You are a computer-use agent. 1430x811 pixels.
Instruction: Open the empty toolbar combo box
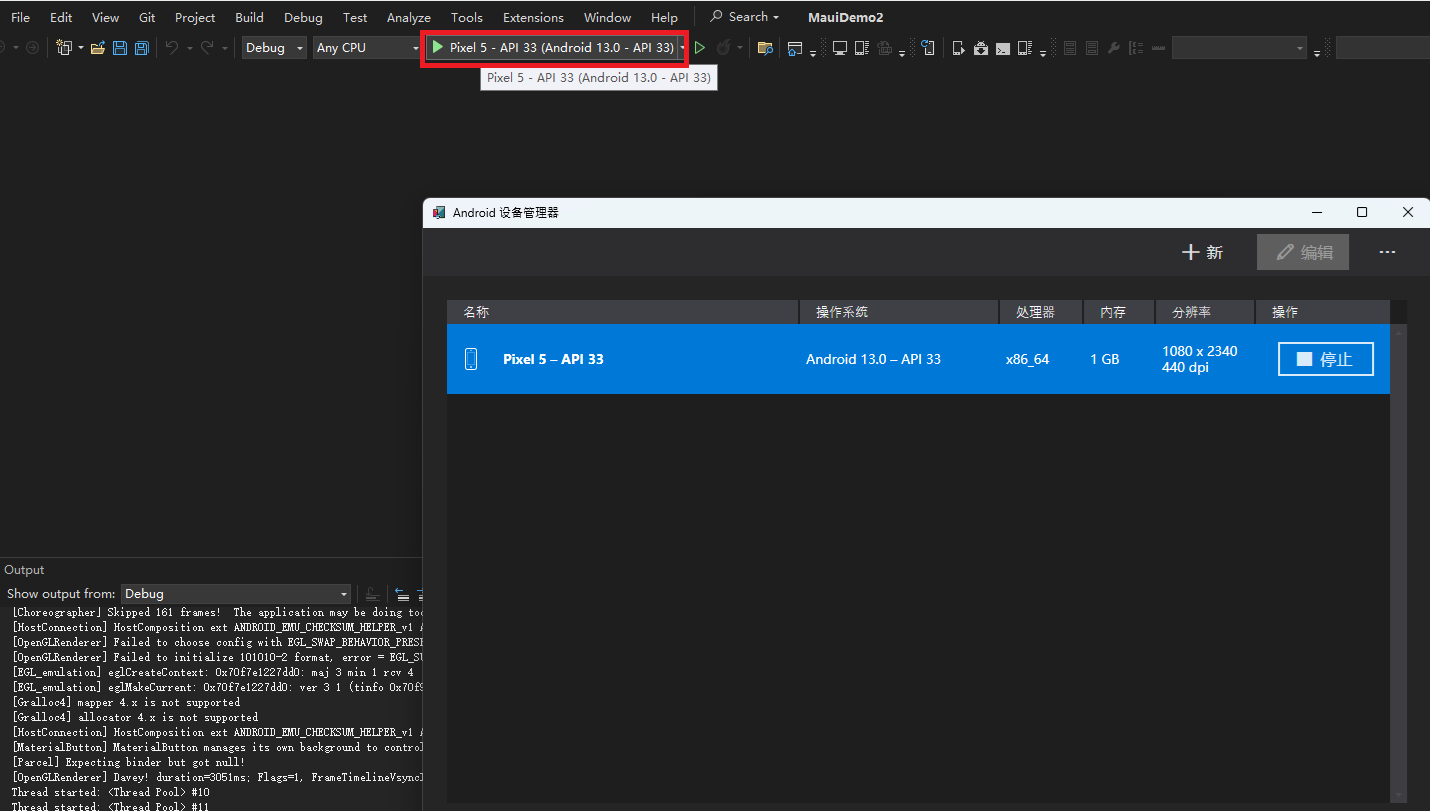coord(1239,47)
